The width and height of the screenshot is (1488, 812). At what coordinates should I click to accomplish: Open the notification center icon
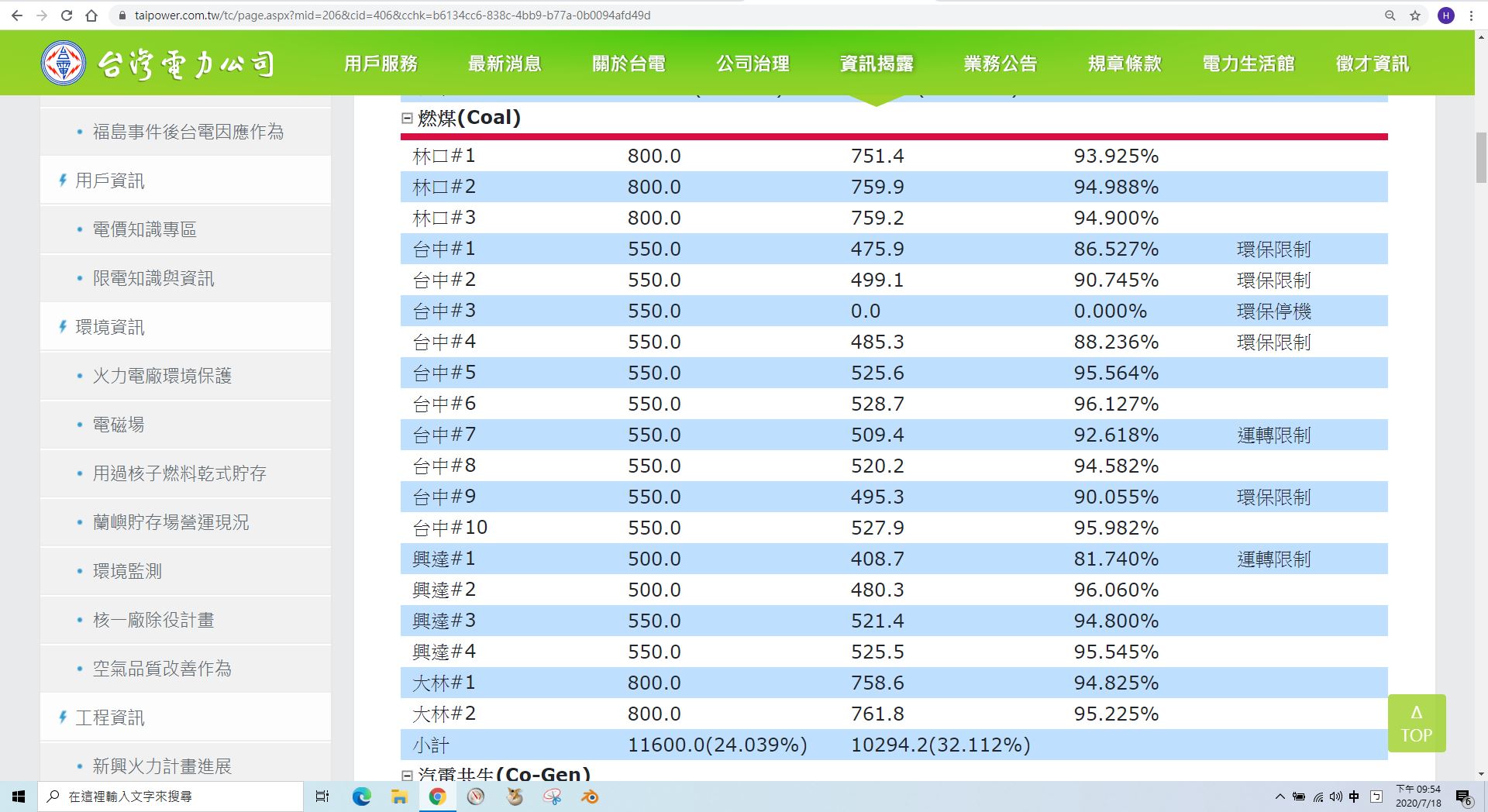pyautogui.click(x=1463, y=797)
